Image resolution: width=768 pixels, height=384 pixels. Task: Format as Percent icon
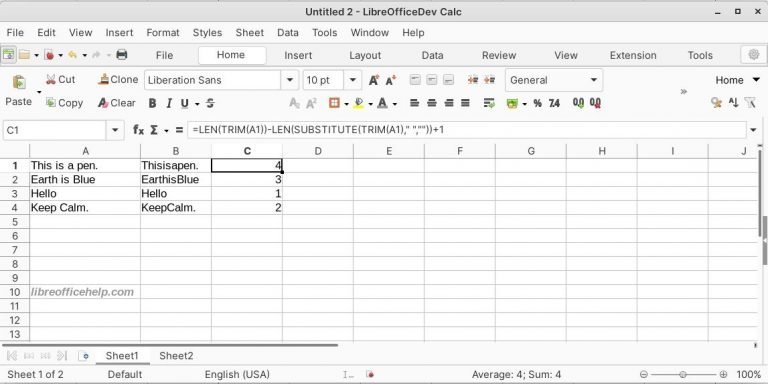(537, 103)
